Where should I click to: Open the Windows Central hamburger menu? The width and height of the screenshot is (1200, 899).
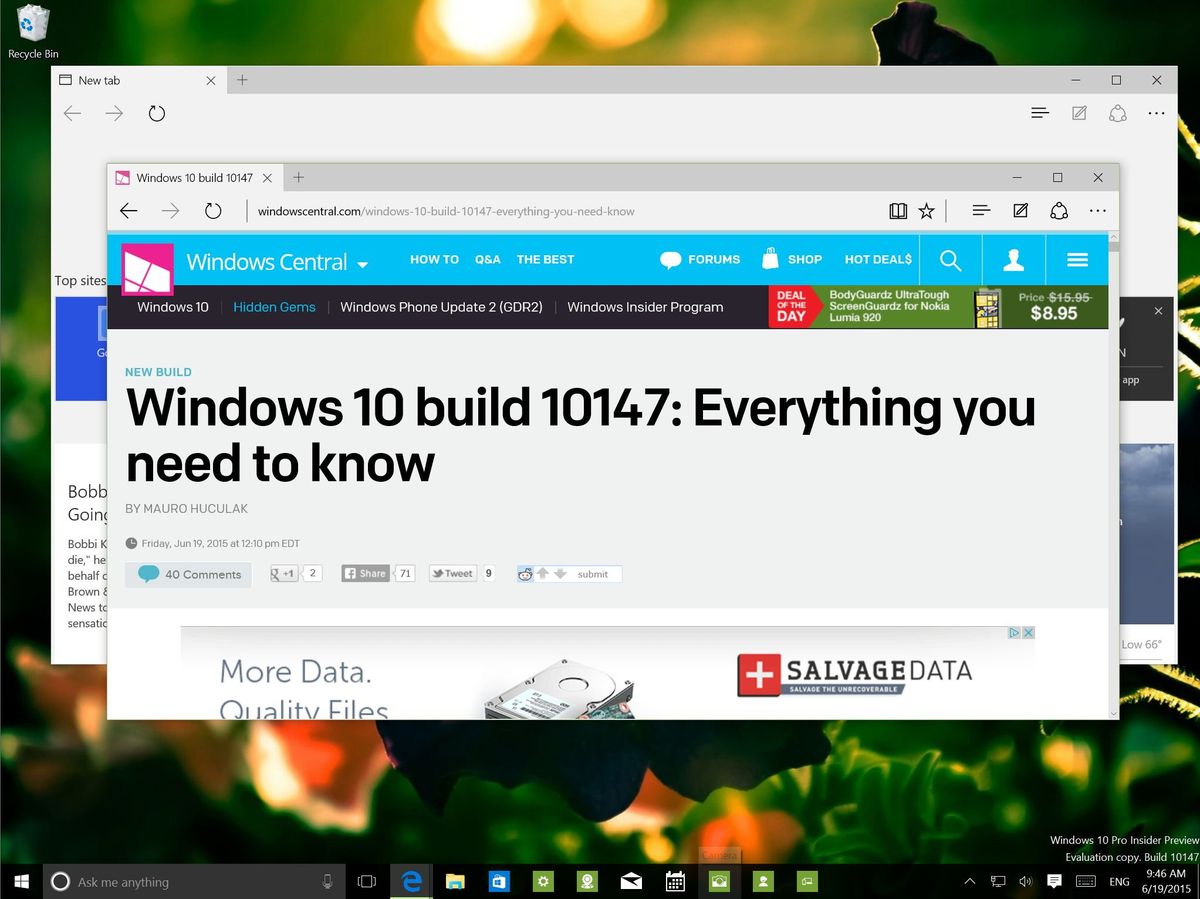coord(1077,259)
